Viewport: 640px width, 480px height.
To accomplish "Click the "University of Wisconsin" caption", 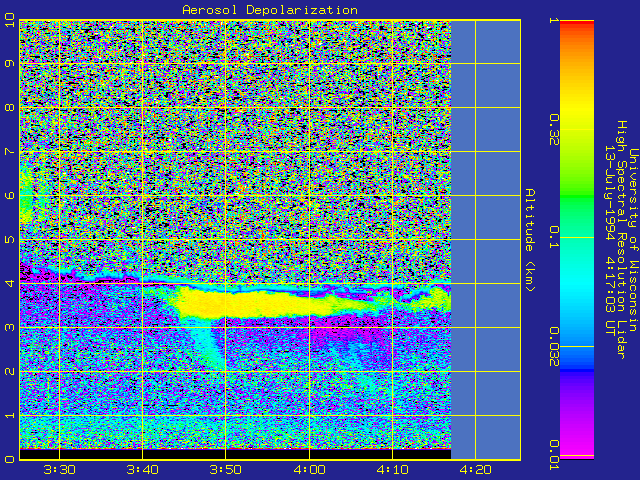I will (633, 240).
